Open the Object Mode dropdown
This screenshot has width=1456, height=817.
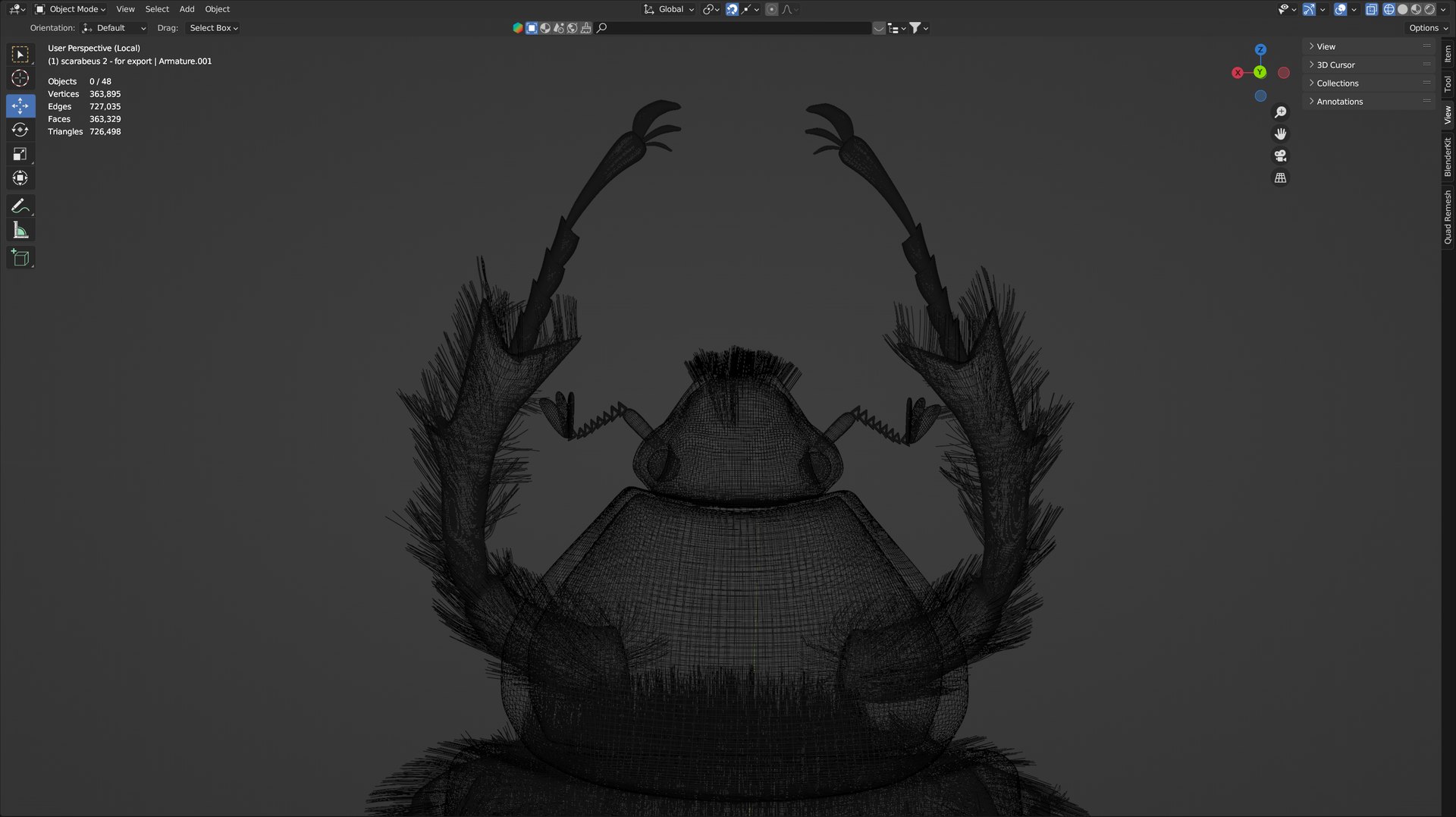(x=71, y=9)
